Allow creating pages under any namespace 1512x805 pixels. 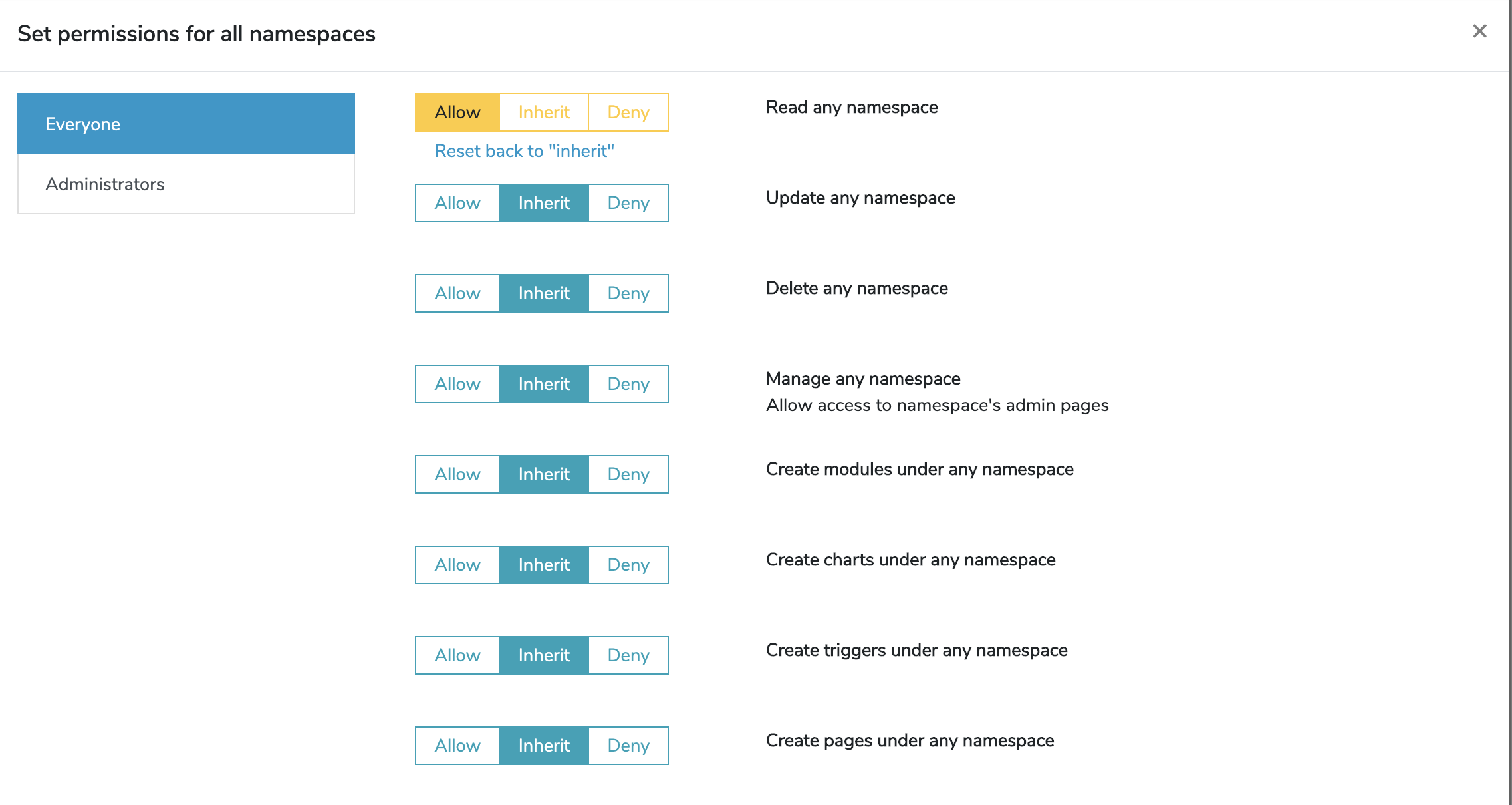coord(457,745)
